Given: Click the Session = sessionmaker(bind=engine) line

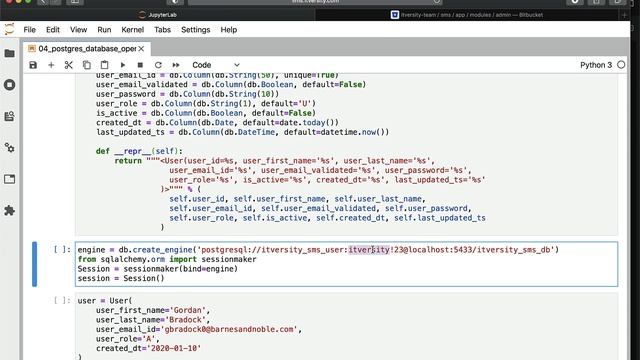Looking at the screenshot, I should click(x=158, y=269).
